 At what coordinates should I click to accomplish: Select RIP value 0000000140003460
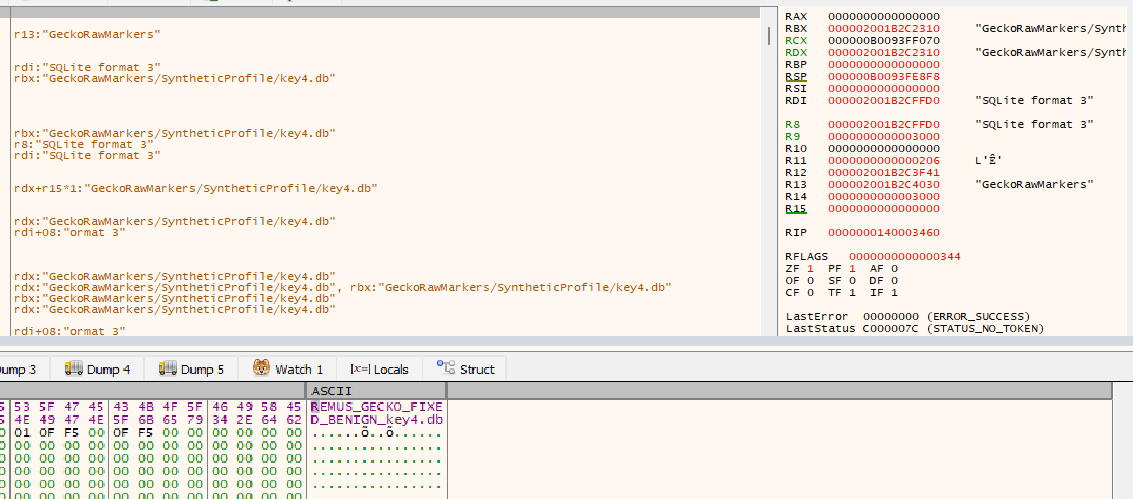884,233
